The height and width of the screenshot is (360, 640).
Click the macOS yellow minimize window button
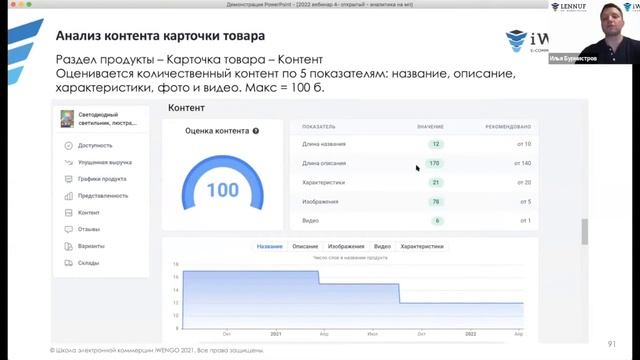coord(21,4)
